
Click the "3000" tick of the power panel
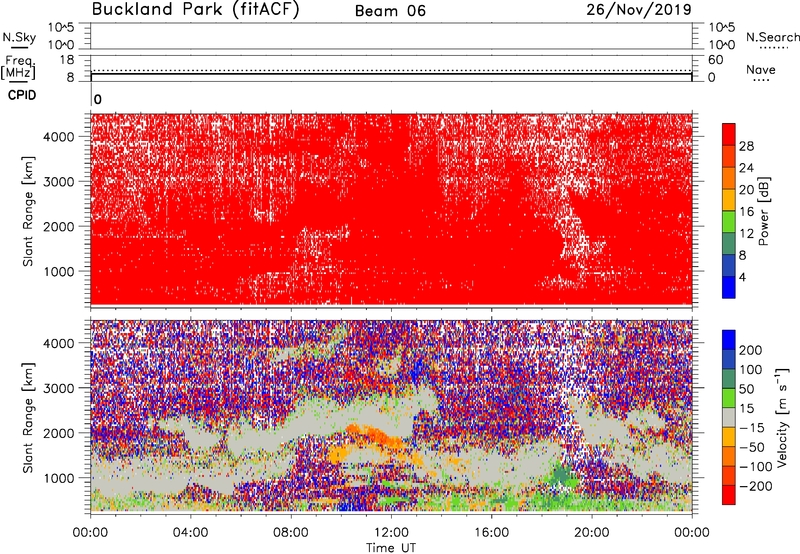(58, 182)
